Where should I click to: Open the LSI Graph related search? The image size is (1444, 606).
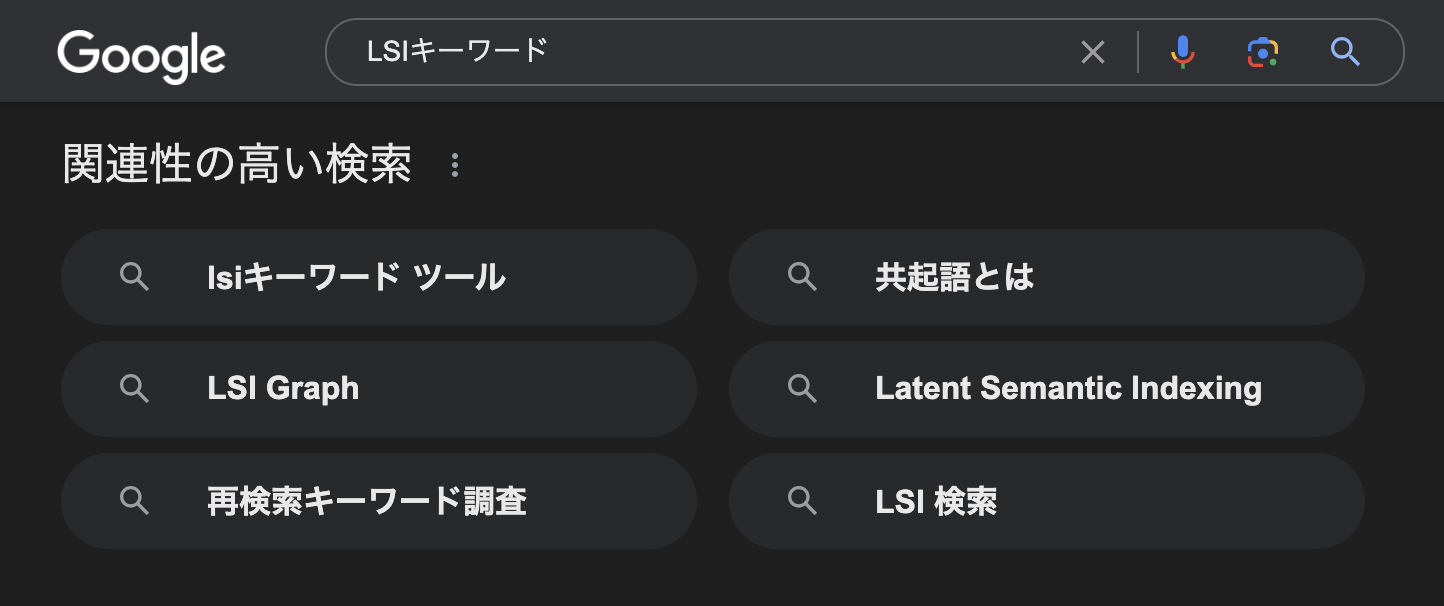(x=283, y=389)
